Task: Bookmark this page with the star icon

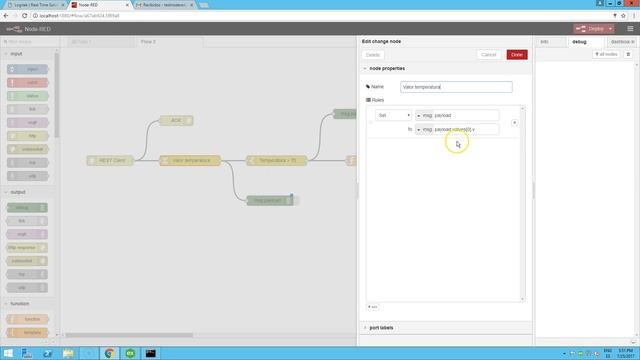Action: point(623,16)
